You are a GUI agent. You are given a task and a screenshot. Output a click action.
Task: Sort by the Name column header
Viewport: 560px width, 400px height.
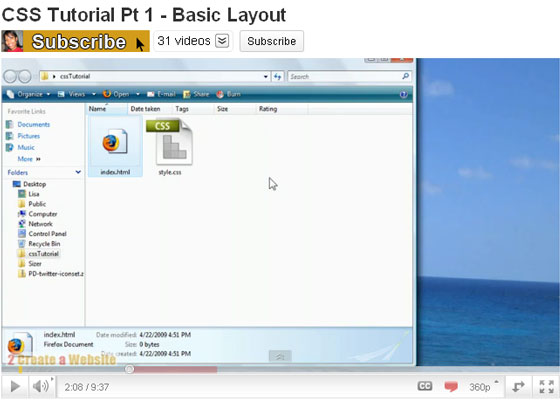coord(106,109)
